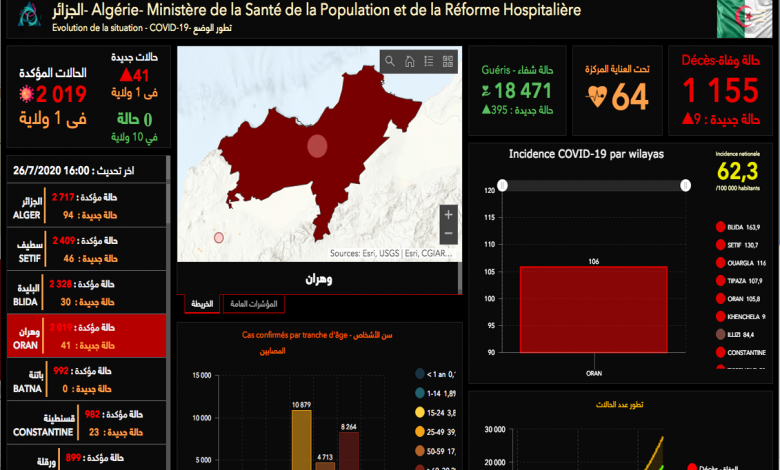Toggle CONSTANTINE incidence legend entry
The image size is (780, 470).
741,353
